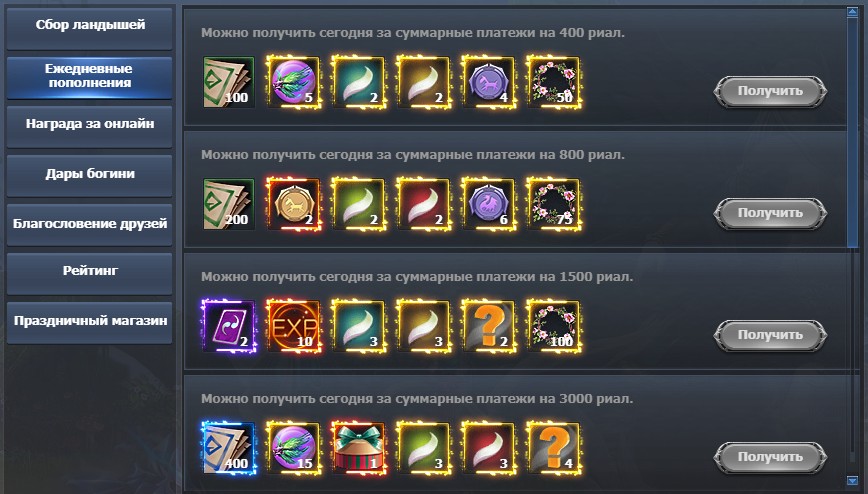
Task: Click the purple horse medal with 4
Action: click(x=488, y=82)
